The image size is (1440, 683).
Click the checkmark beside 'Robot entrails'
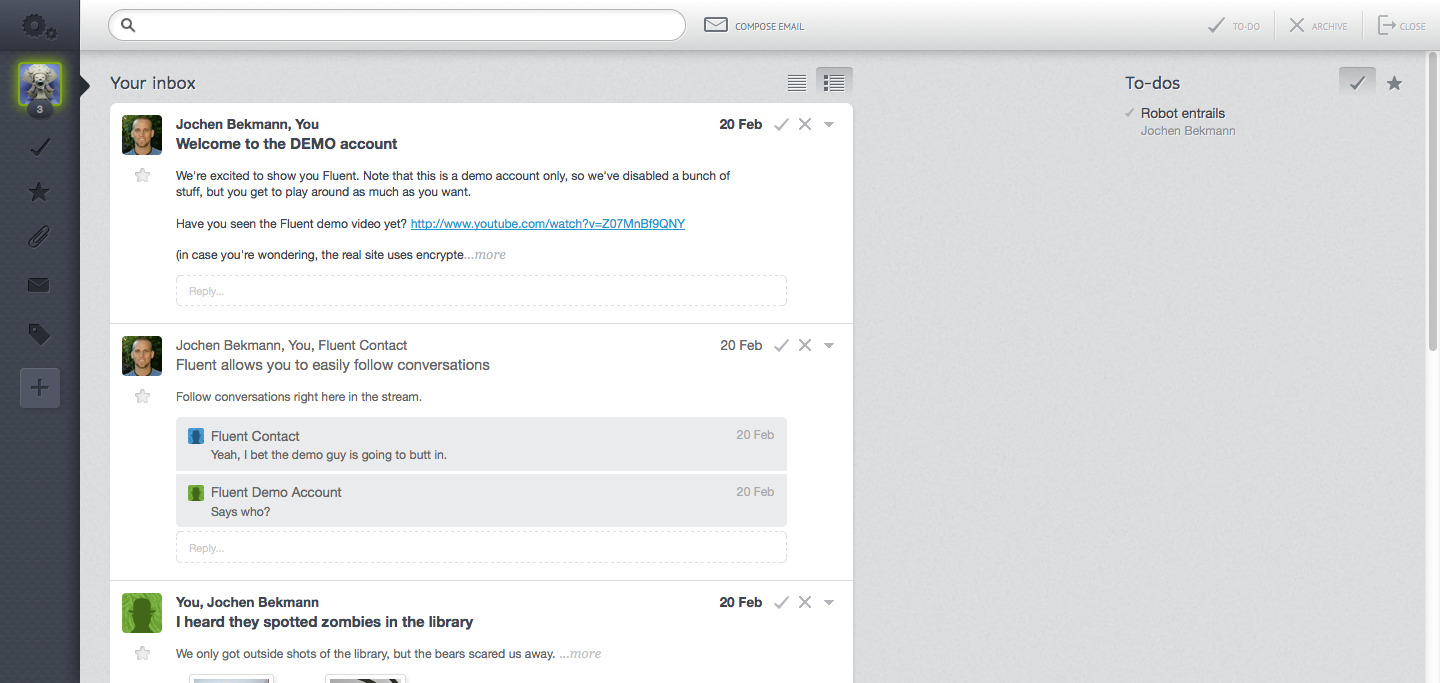1130,113
